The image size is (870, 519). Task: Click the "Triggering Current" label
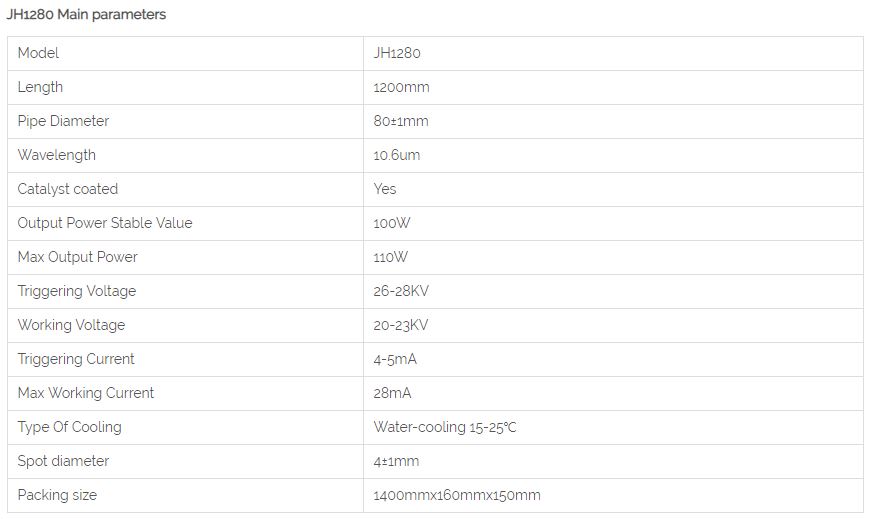[76, 359]
